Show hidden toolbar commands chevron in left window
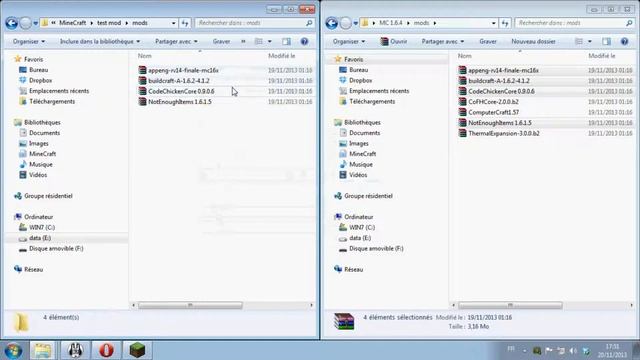Viewport: 640px width, 360px height. click(x=243, y=42)
